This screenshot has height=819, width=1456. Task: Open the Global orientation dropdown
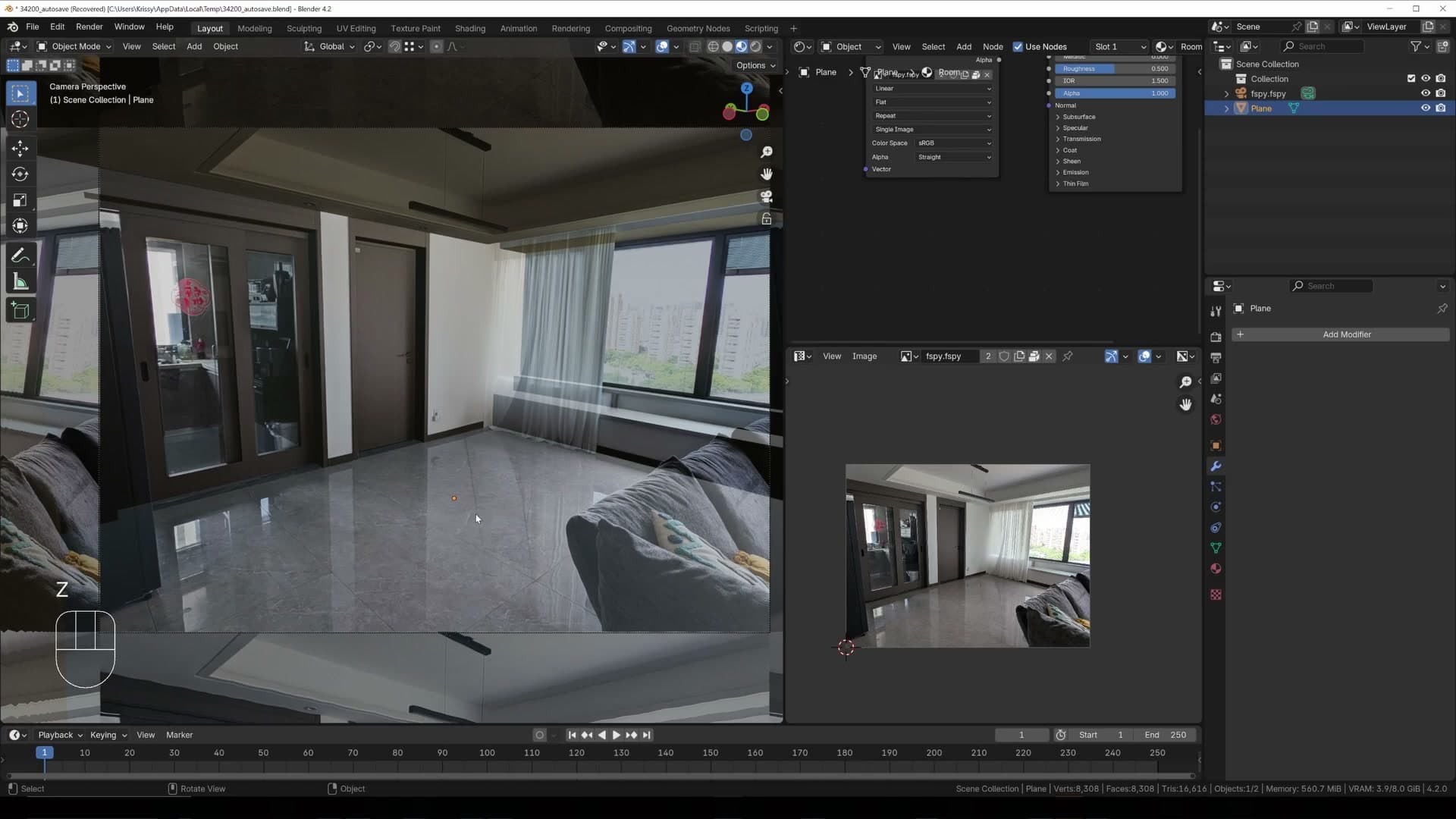pyautogui.click(x=330, y=47)
